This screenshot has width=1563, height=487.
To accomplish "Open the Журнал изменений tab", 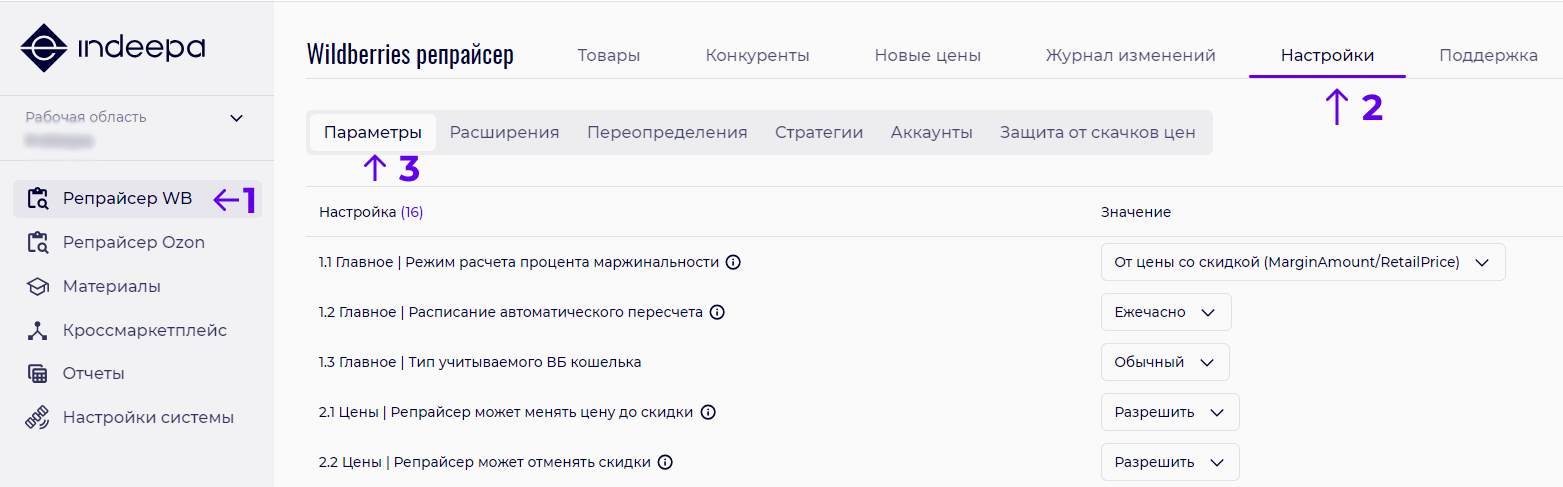I will 1130,56.
